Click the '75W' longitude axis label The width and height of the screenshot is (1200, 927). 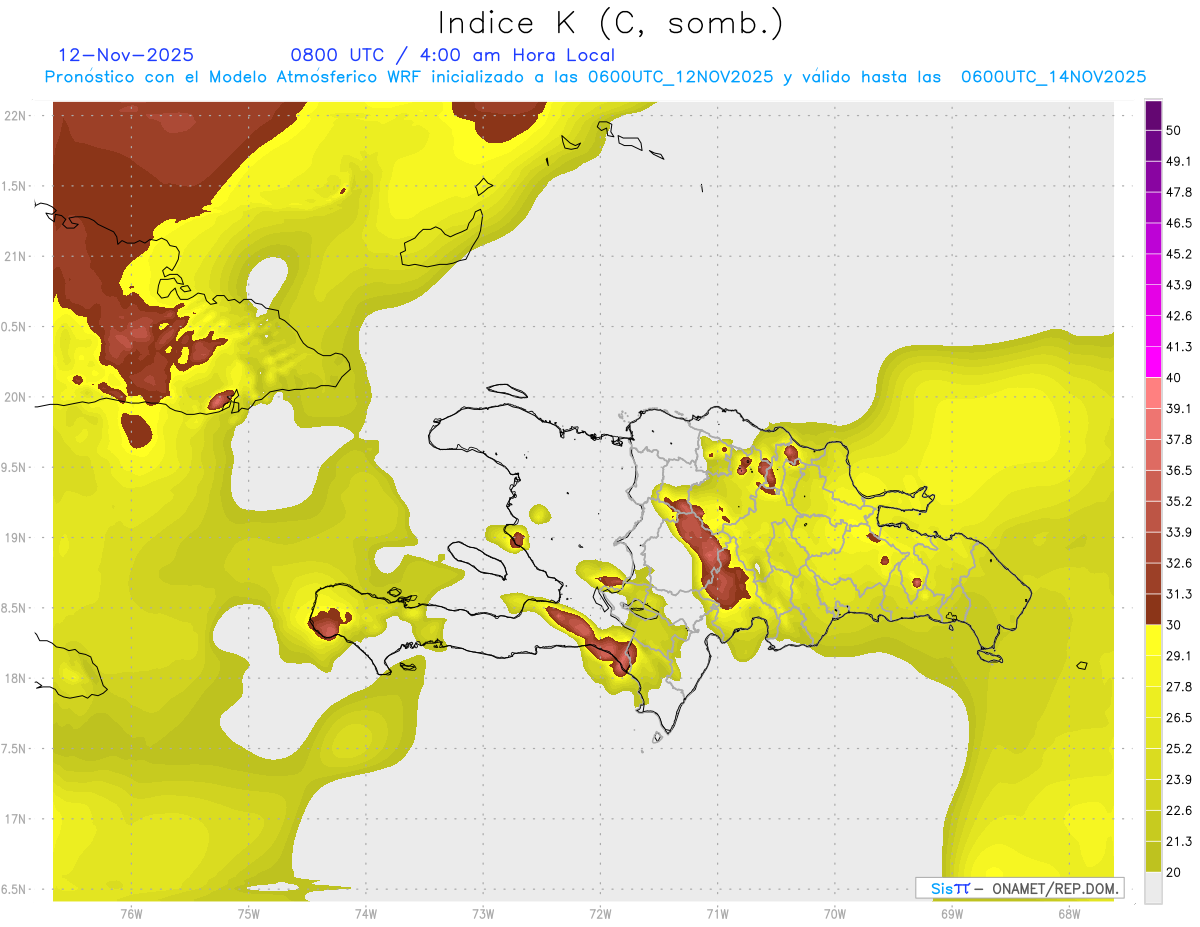pyautogui.click(x=248, y=915)
